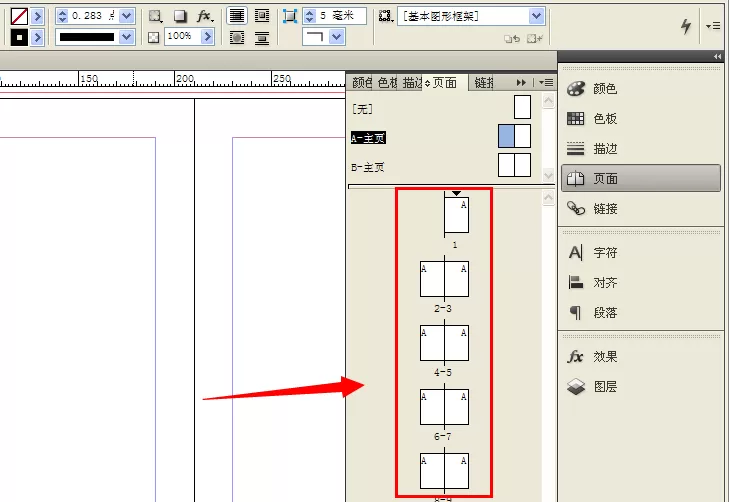
Task: Open the stroke style line dropdown
Action: 126,37
